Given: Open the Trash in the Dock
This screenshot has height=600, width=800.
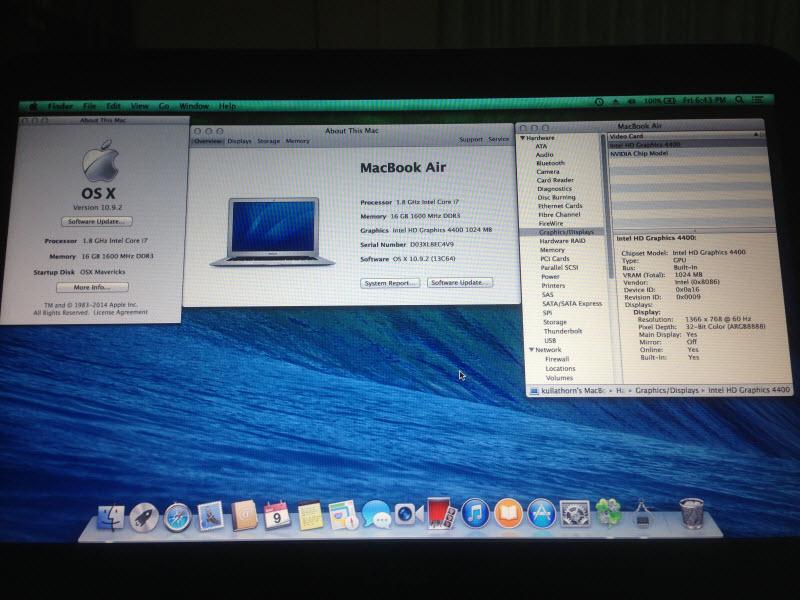Looking at the screenshot, I should pyautogui.click(x=690, y=514).
